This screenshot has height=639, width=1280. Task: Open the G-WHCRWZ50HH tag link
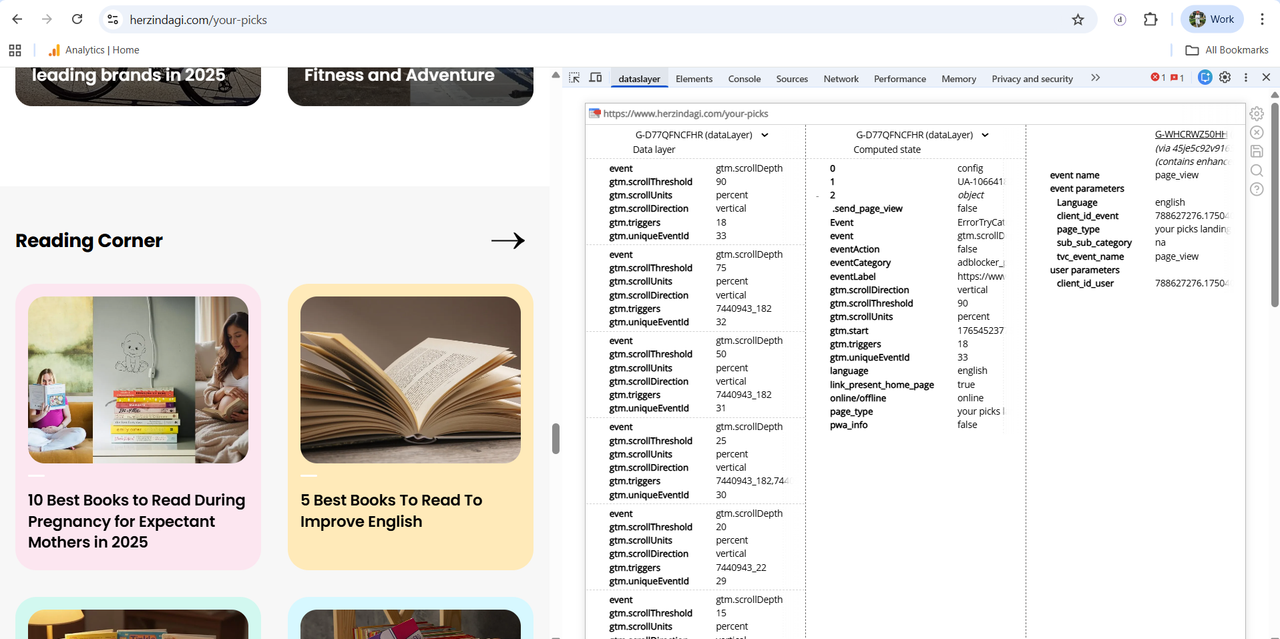[x=1190, y=134]
